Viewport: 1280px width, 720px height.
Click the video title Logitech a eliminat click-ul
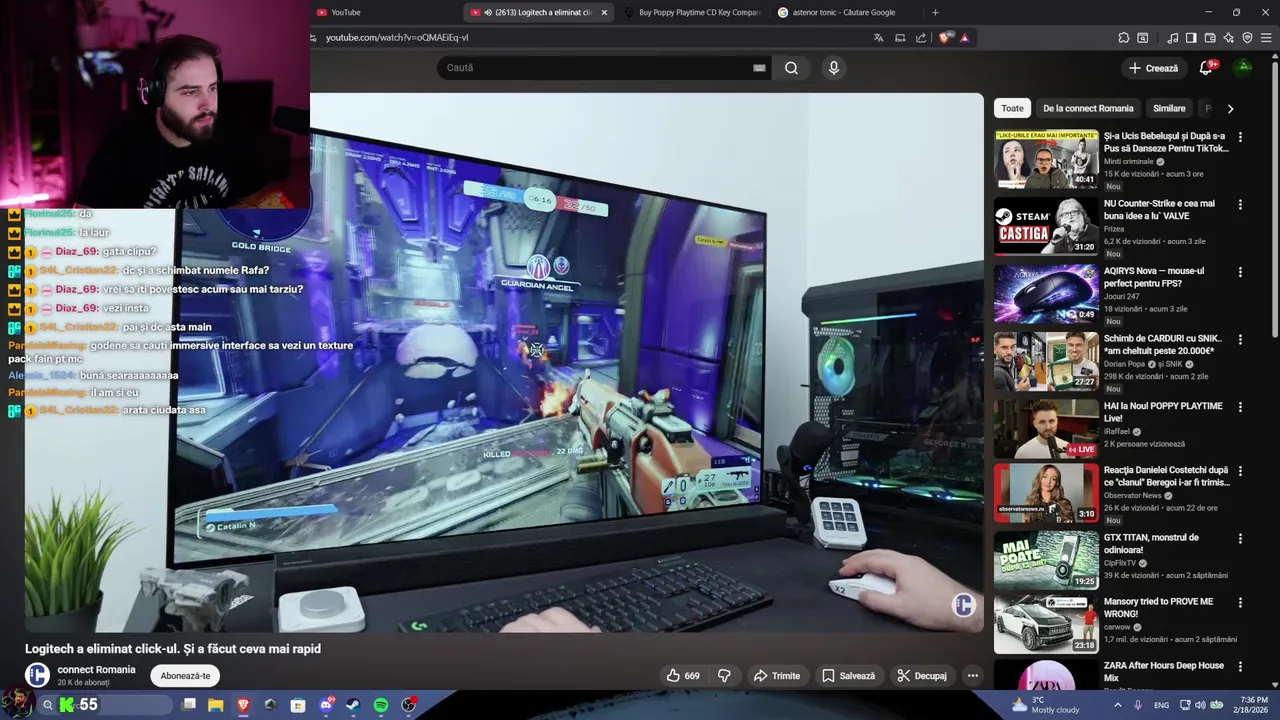pos(173,649)
